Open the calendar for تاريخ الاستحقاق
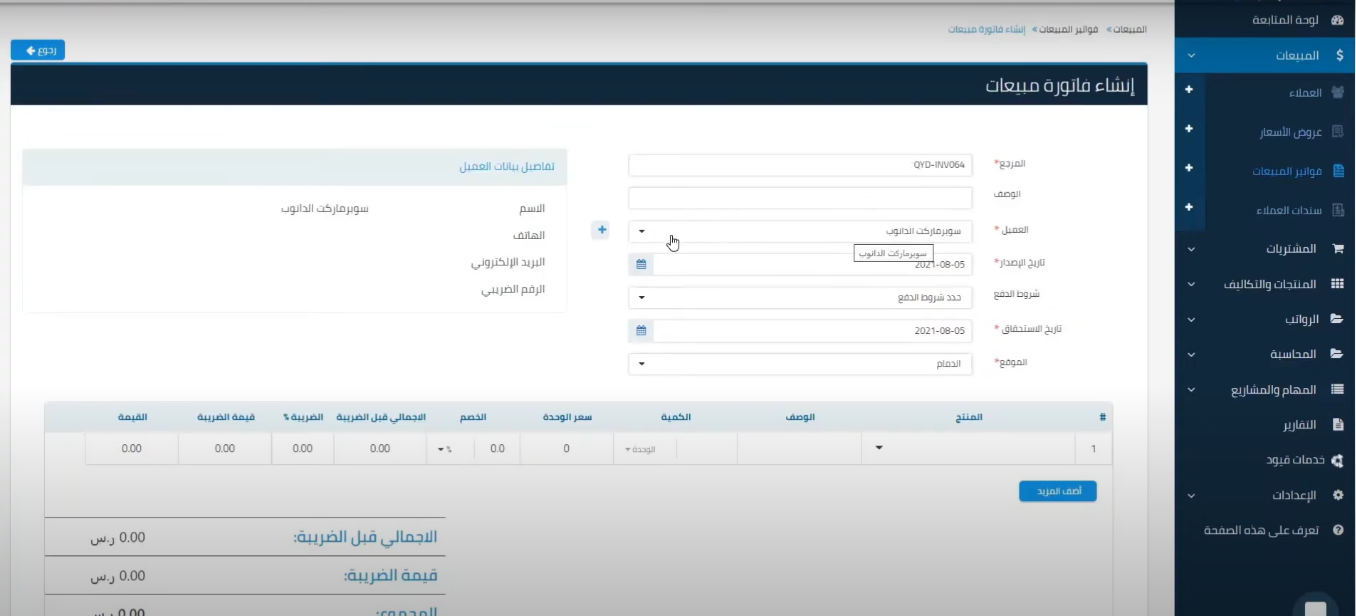Image resolution: width=1356 pixels, height=616 pixels. pos(640,330)
